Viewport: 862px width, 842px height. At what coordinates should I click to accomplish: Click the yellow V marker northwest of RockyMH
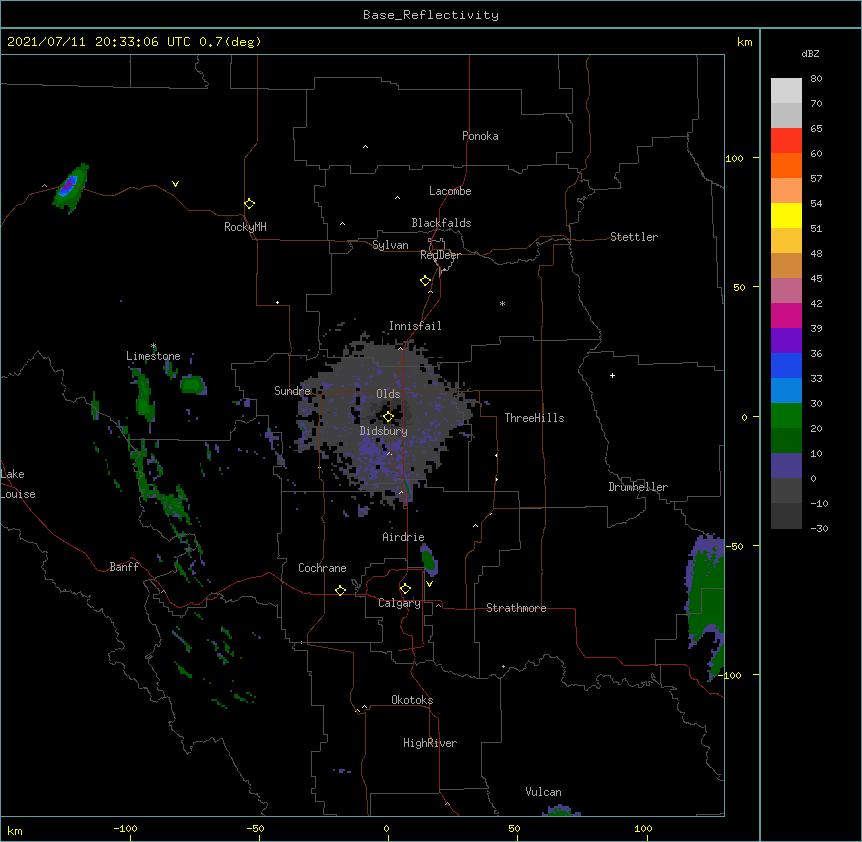175,184
